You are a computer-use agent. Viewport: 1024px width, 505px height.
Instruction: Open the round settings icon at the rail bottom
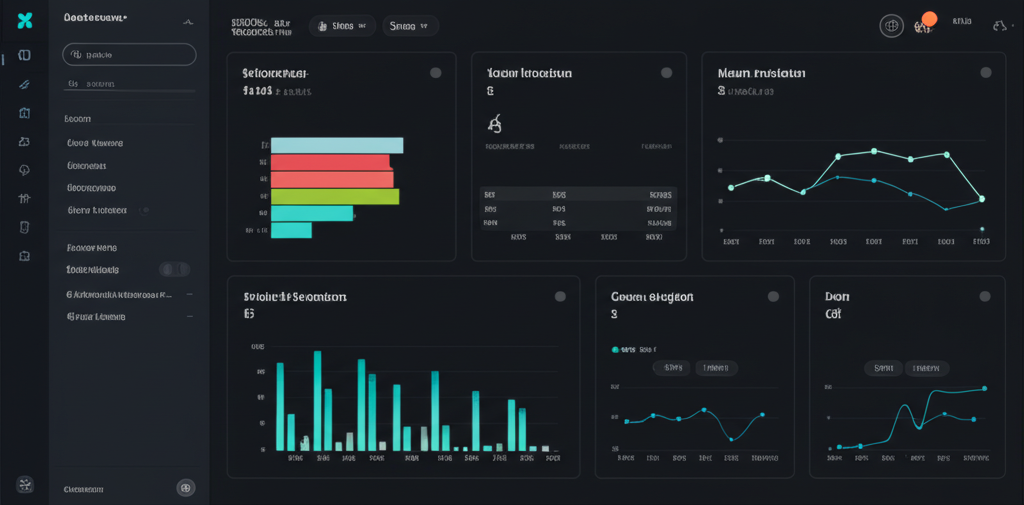coord(25,485)
